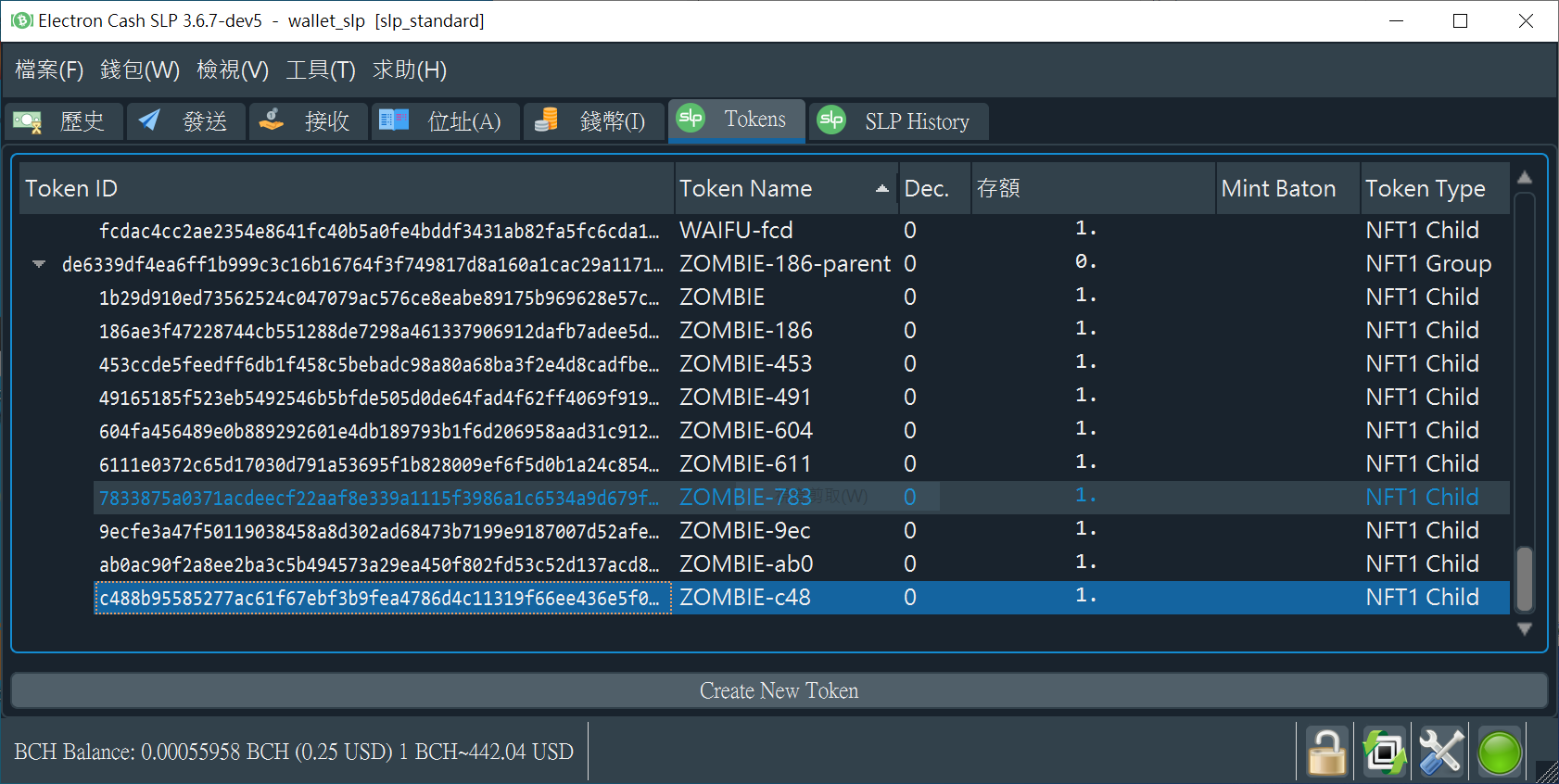Click the paper plane icon on the 發送 tab
Viewport: 1559px width, 784px height.
pos(149,120)
